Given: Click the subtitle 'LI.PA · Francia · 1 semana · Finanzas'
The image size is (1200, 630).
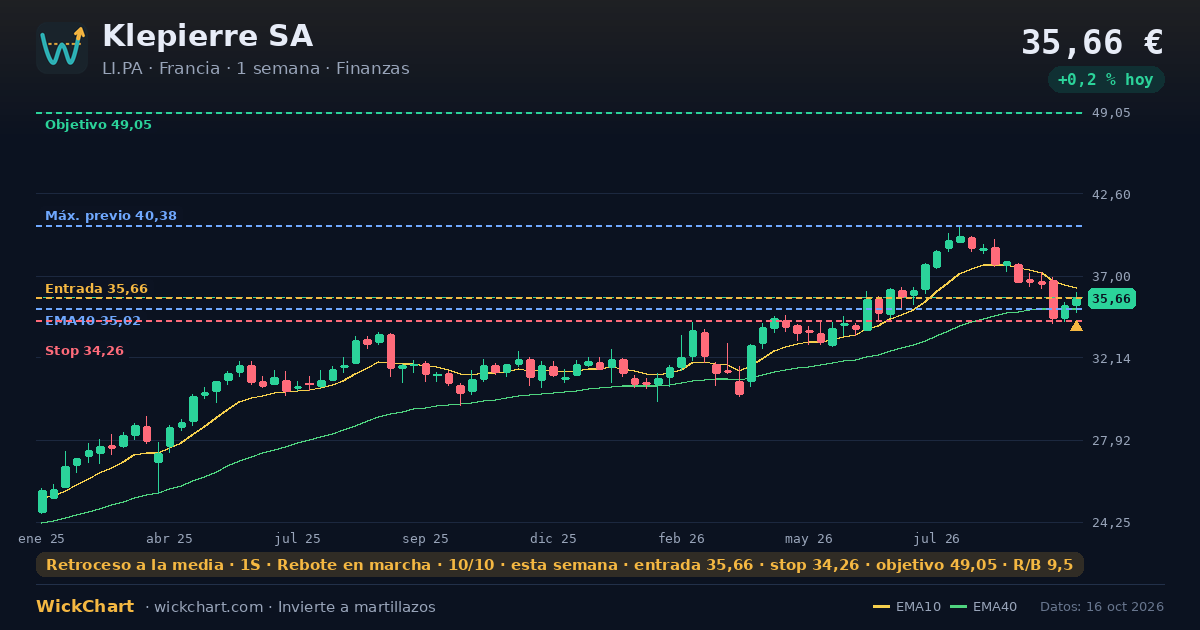Looking at the screenshot, I should coord(255,69).
